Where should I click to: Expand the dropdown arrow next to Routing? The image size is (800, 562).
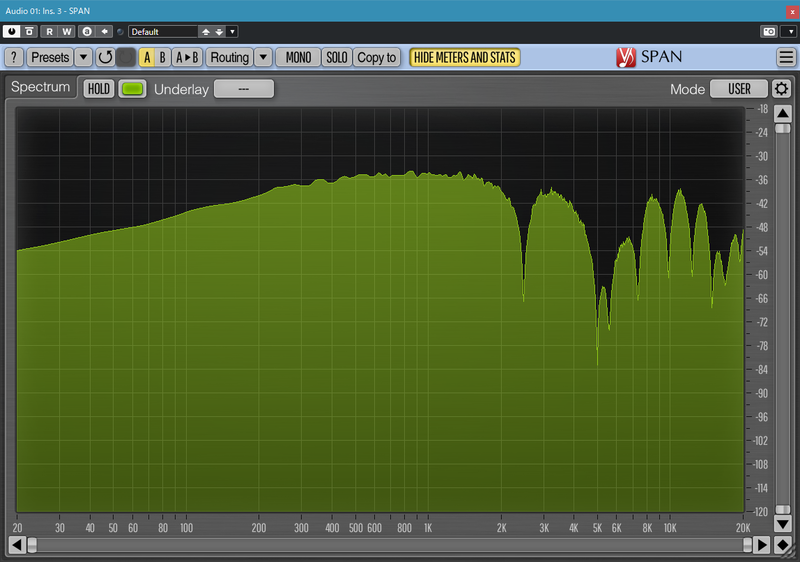click(263, 57)
